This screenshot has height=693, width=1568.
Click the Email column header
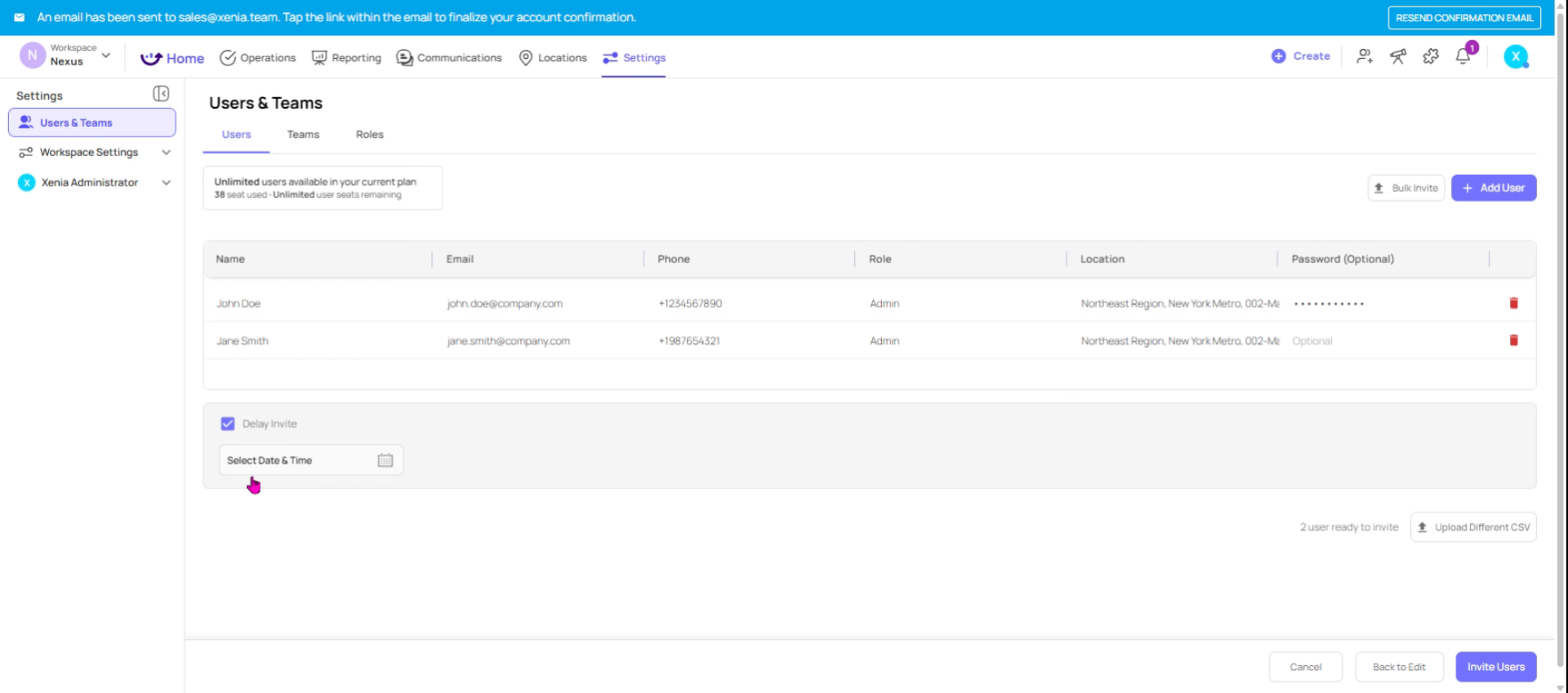tap(460, 259)
